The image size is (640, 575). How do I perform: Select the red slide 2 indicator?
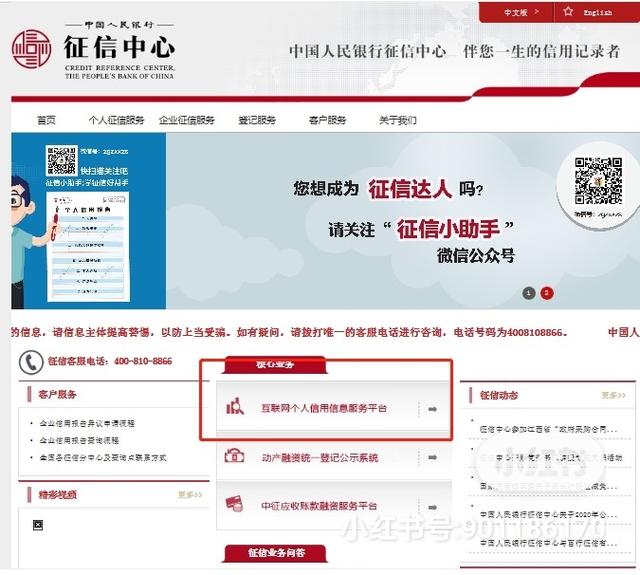[547, 293]
